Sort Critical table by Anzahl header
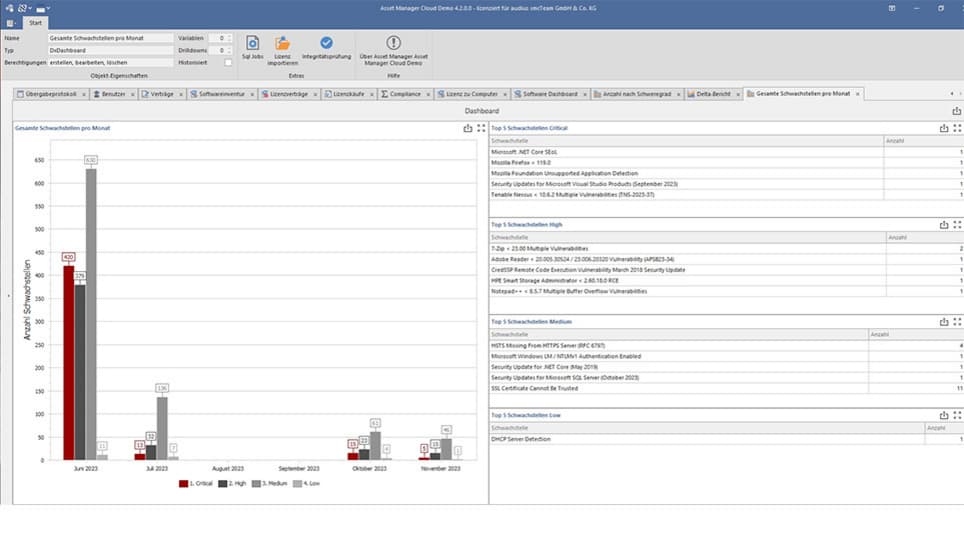This screenshot has width=964, height=542. [923, 141]
